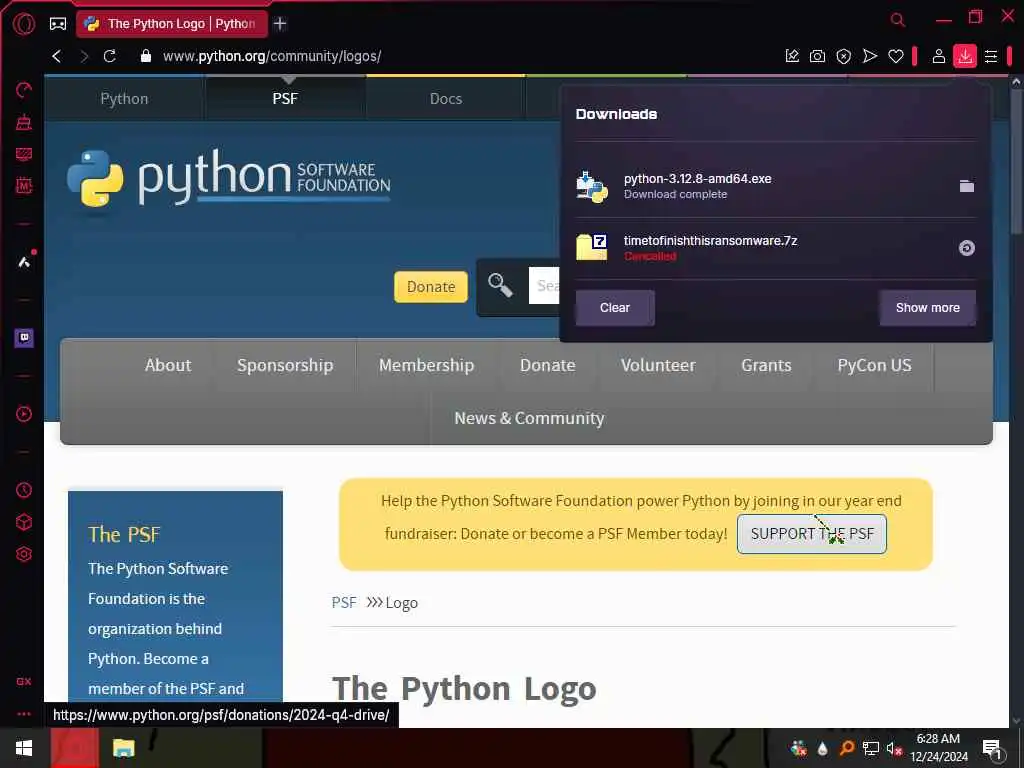The width and height of the screenshot is (1024, 768).
Task: Click the page vertical scrollbar thumb
Action: tap(1016, 160)
